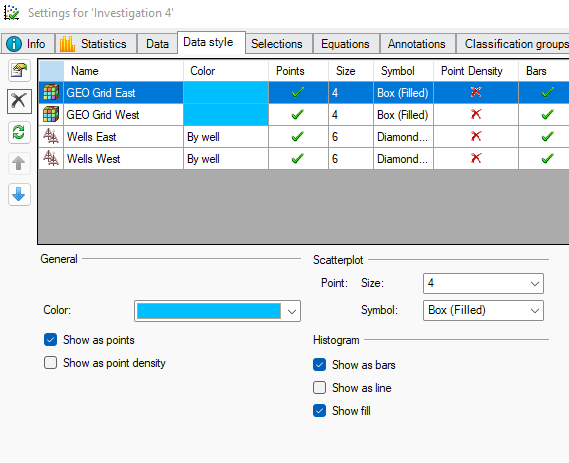Click the green refresh arrows icon

(x=19, y=132)
